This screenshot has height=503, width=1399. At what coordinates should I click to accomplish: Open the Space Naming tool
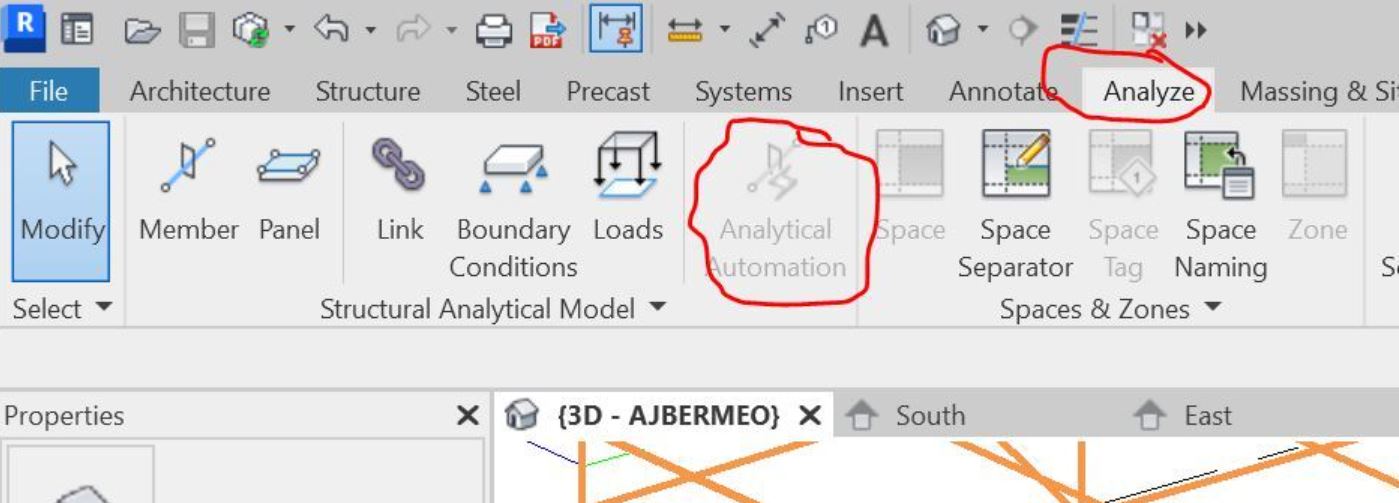pos(1220,208)
